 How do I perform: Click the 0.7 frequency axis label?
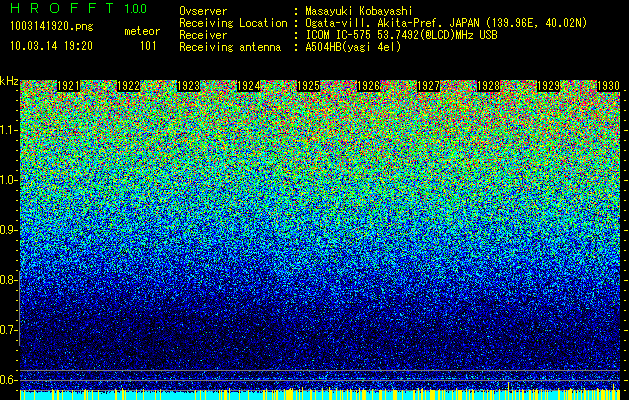pyautogui.click(x=8, y=330)
